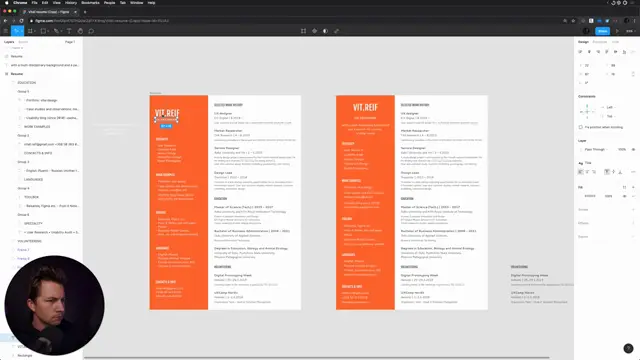Click the Chrome back arrow
Viewport: 640px width, 360px height.
pos(5,21)
